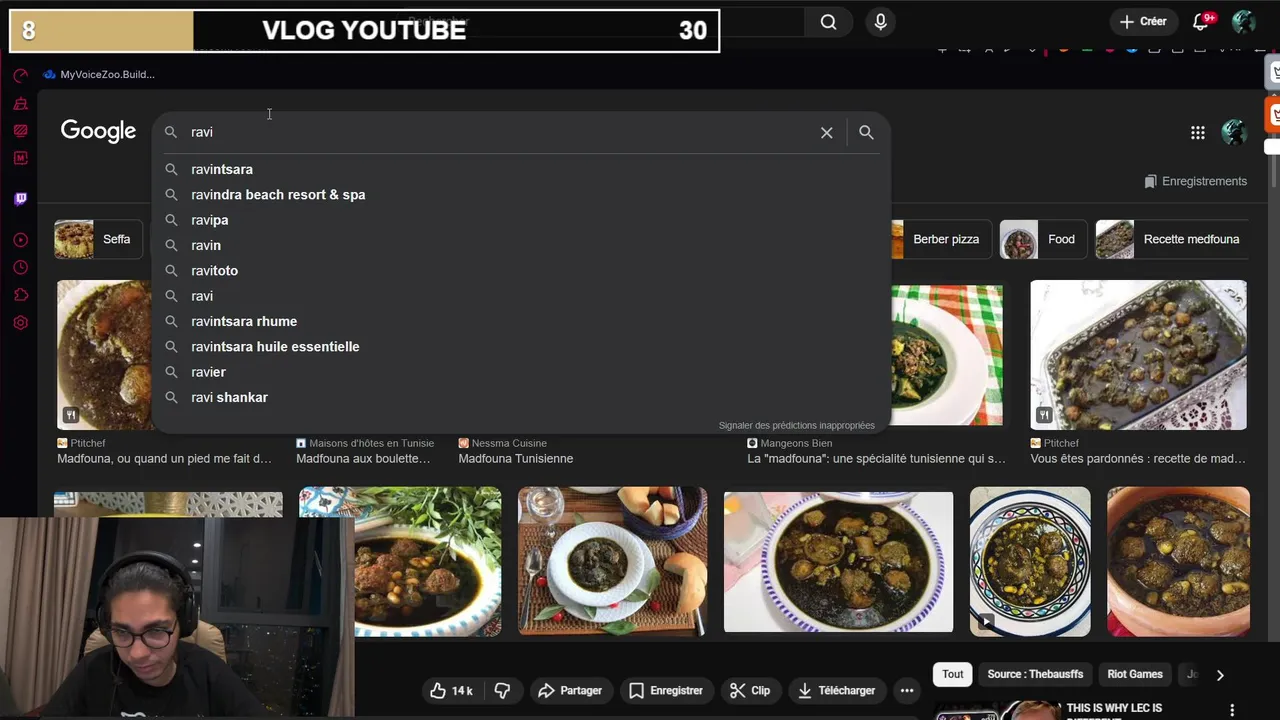Click into the Google search box containing ravi
This screenshot has height=720, width=1280.
point(500,132)
